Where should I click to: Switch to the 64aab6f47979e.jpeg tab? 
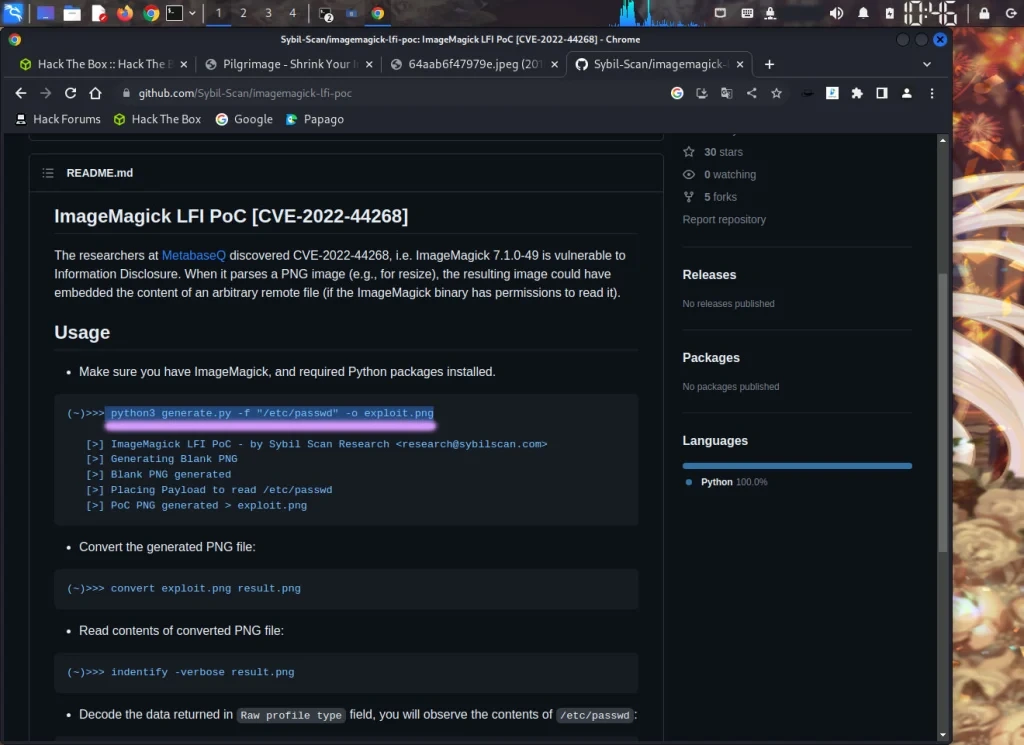(x=472, y=64)
